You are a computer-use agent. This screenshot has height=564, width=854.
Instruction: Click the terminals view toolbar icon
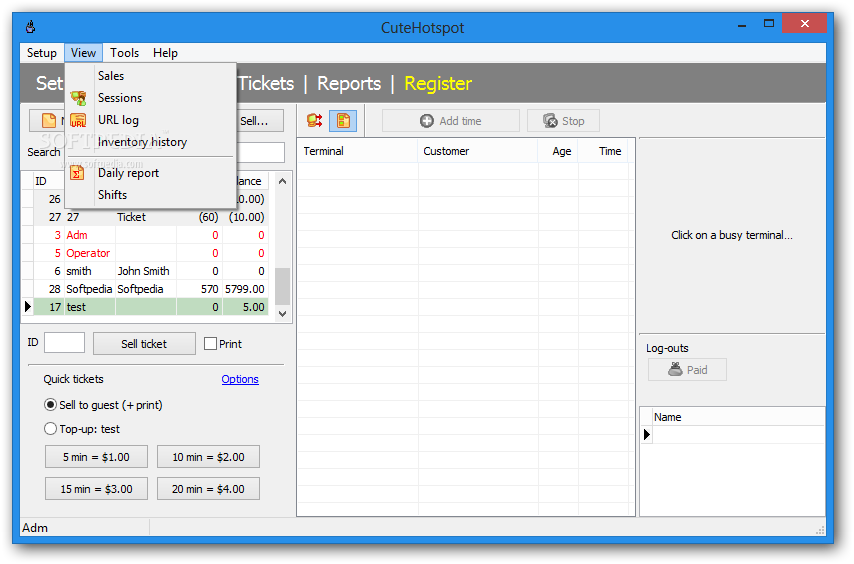point(314,120)
